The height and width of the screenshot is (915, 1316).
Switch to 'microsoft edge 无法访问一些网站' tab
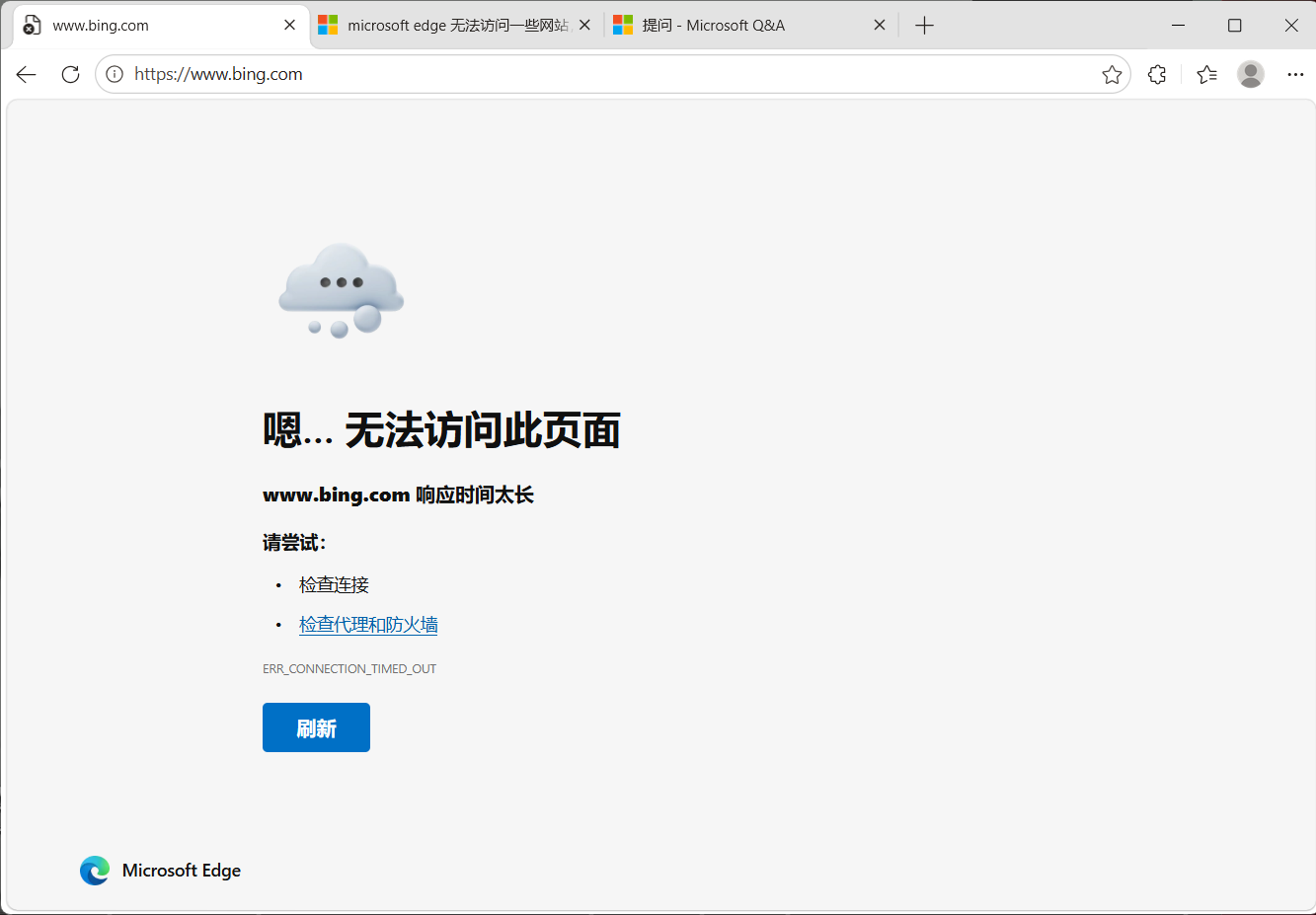coord(457,26)
